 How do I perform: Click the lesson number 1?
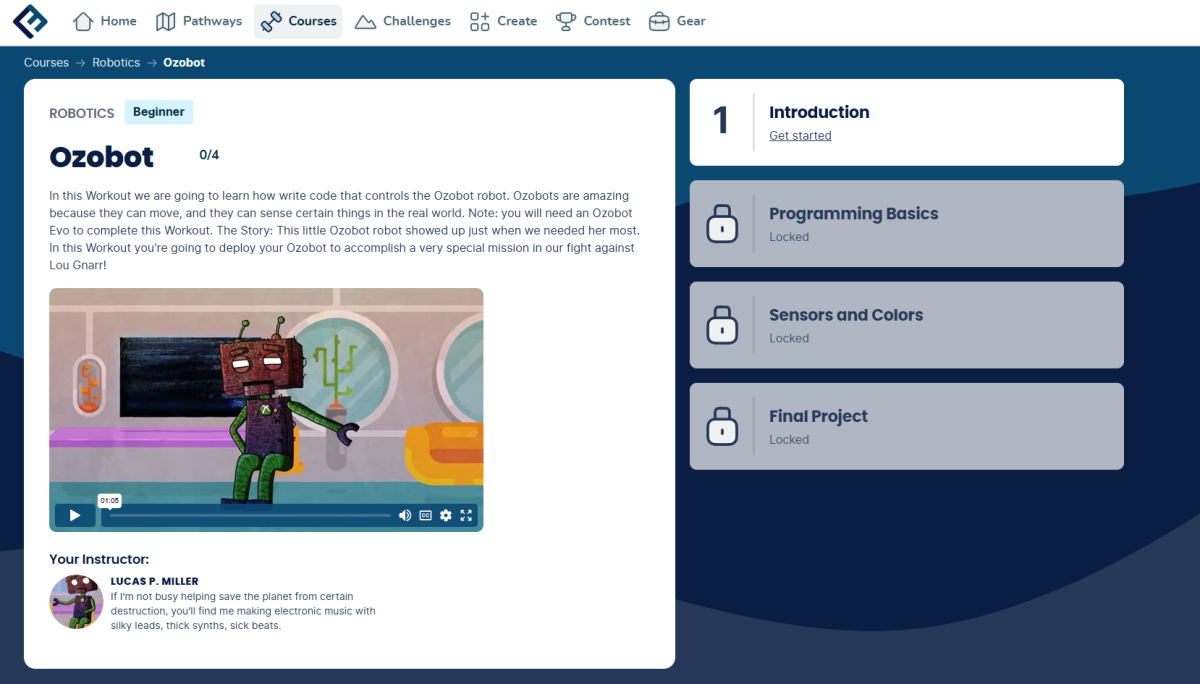pos(720,121)
